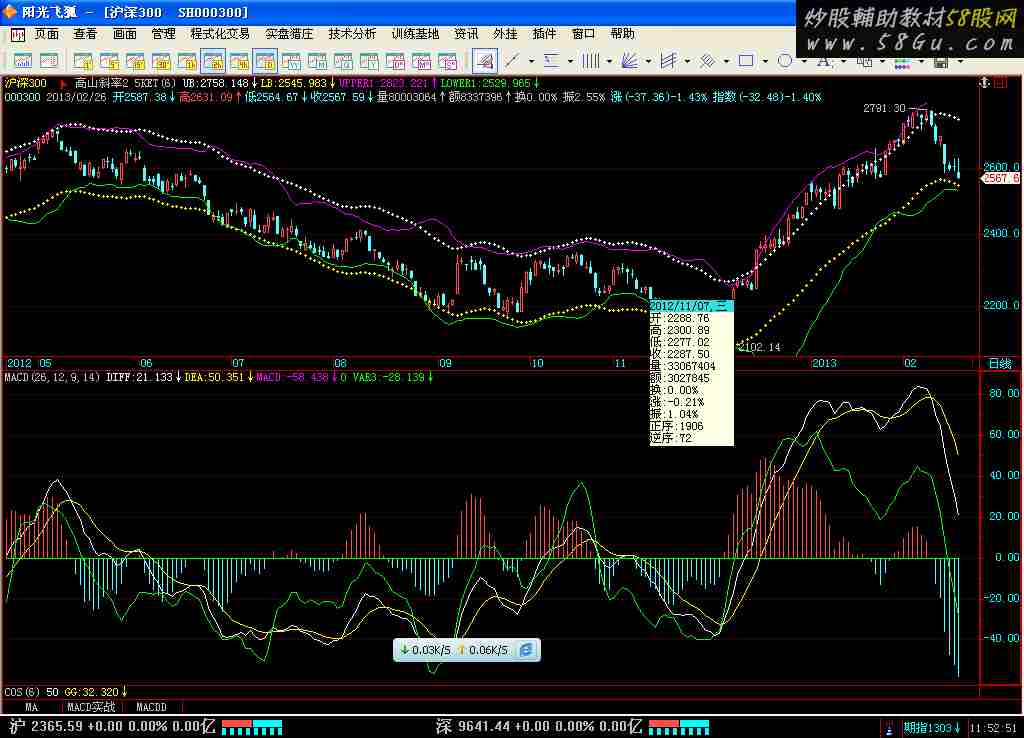
Task: Toggle the drawing pencil-ruler tool
Action: (x=485, y=61)
